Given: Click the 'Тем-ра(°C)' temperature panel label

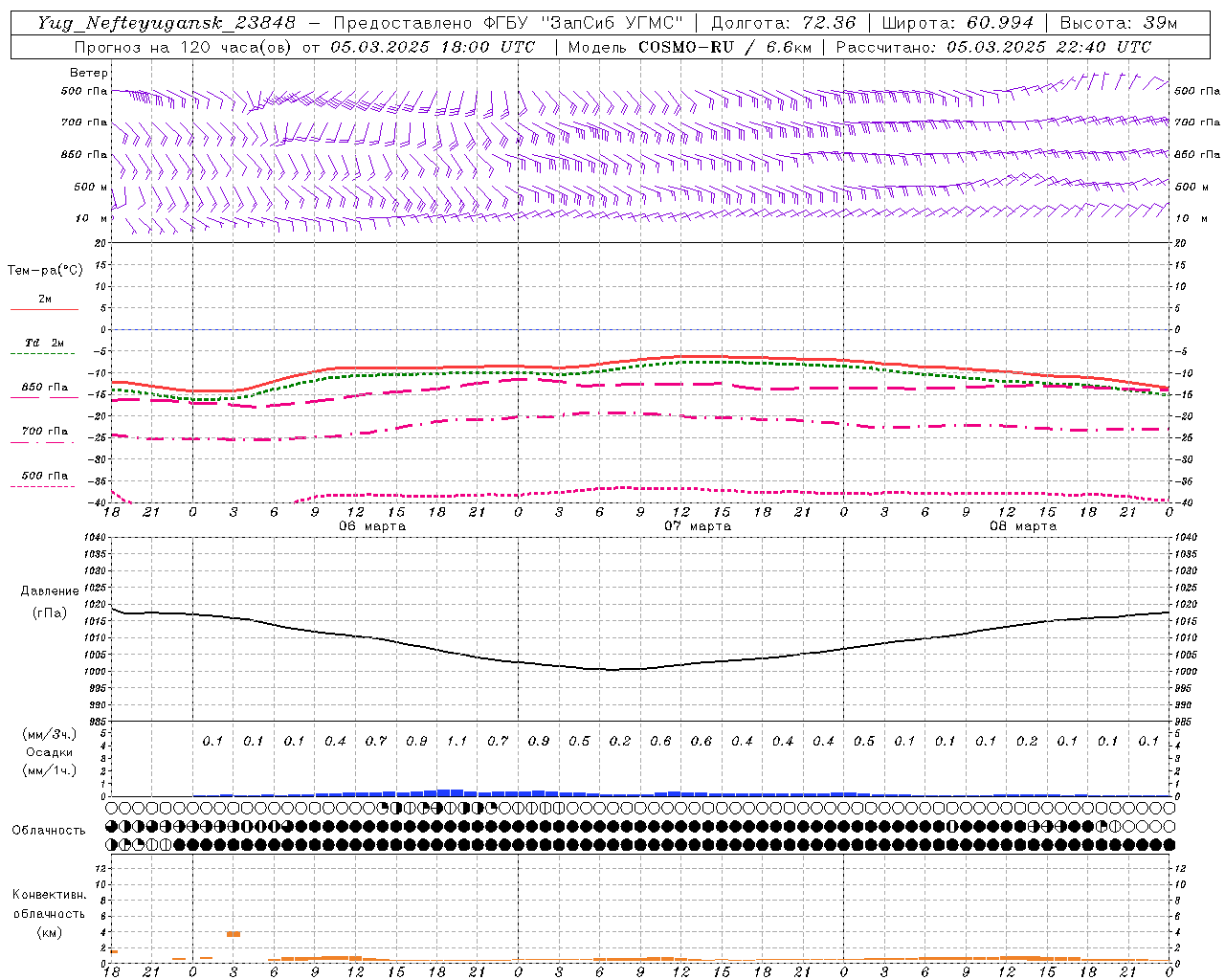Looking at the screenshot, I should click(x=45, y=271).
